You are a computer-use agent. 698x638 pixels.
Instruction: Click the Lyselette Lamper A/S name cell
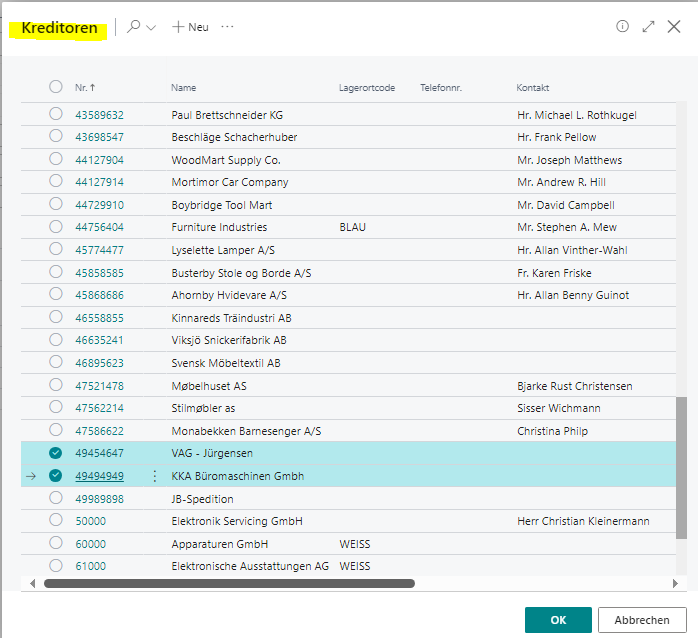click(x=223, y=250)
